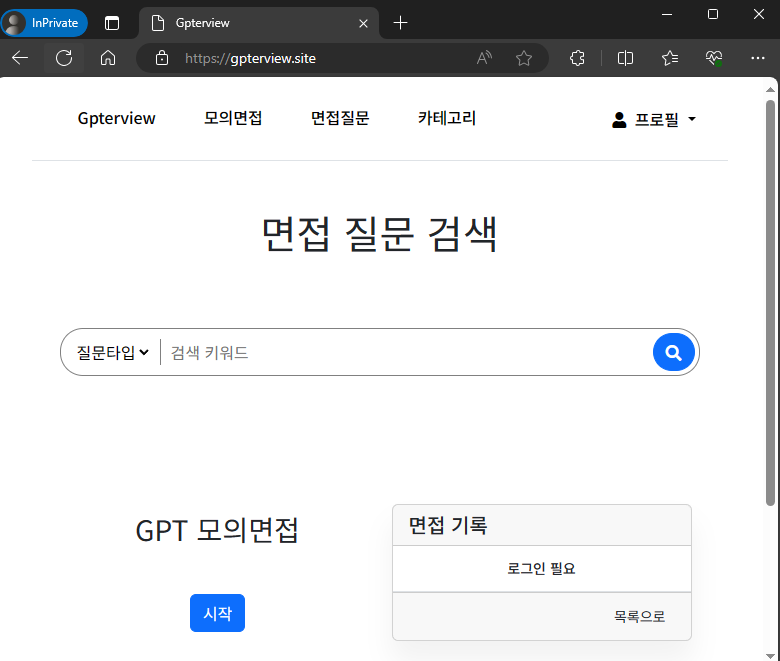Expand the 프로필 dropdown

coord(654,119)
